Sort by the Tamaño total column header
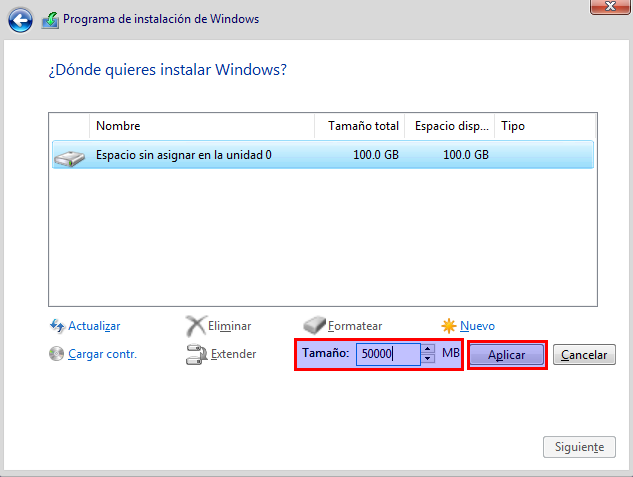The width and height of the screenshot is (633, 477). click(360, 126)
